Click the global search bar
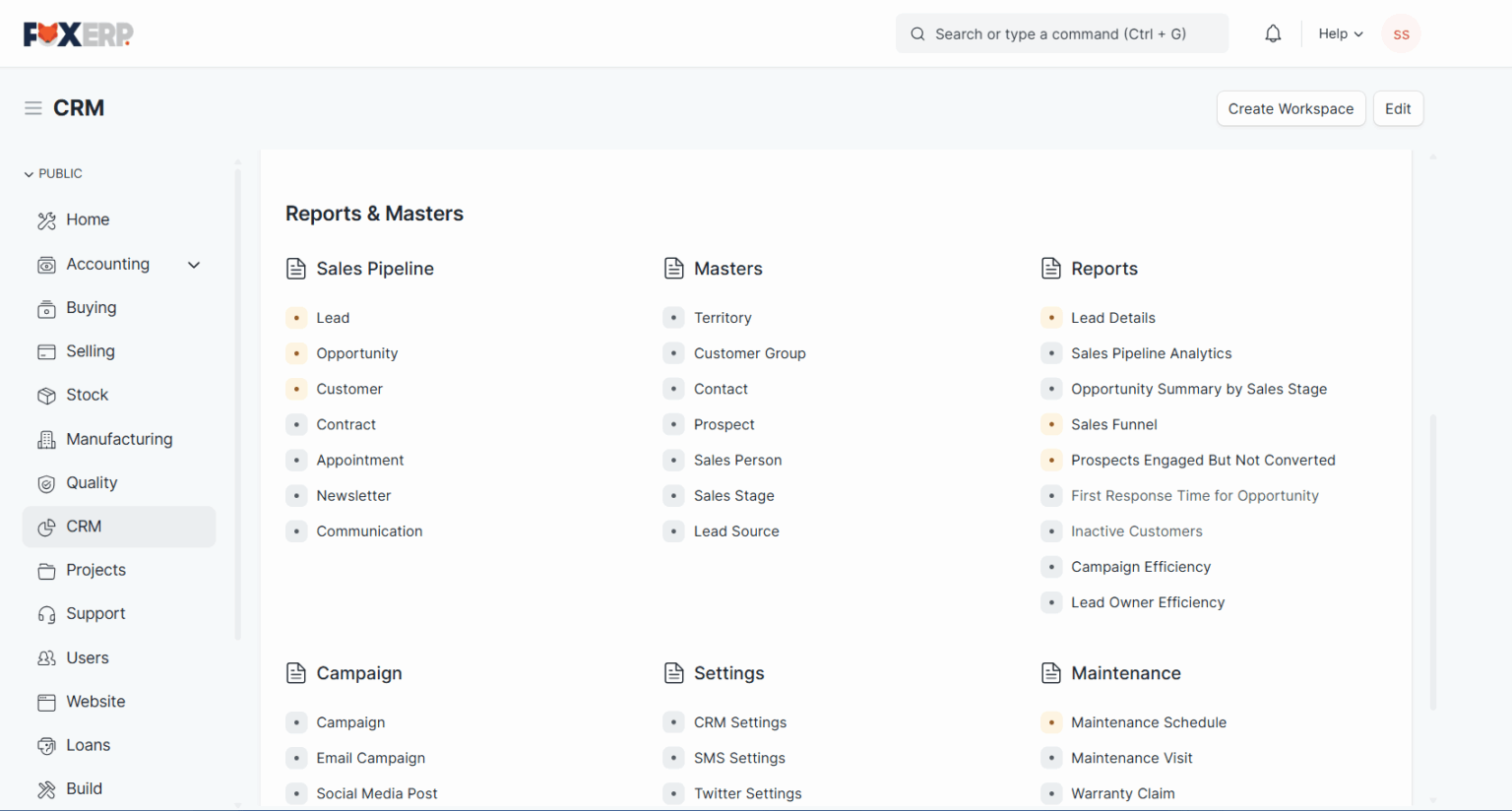1512x811 pixels. (x=1061, y=32)
